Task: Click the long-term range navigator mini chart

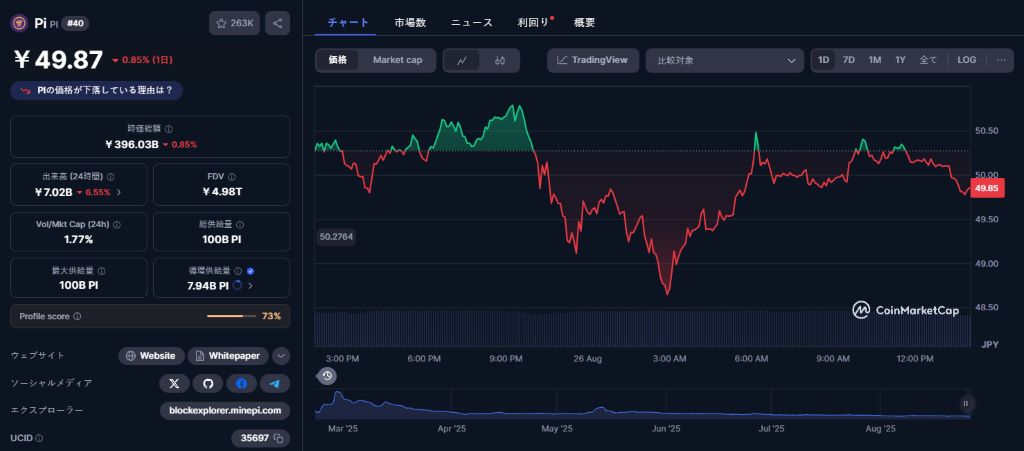Action: (643, 403)
